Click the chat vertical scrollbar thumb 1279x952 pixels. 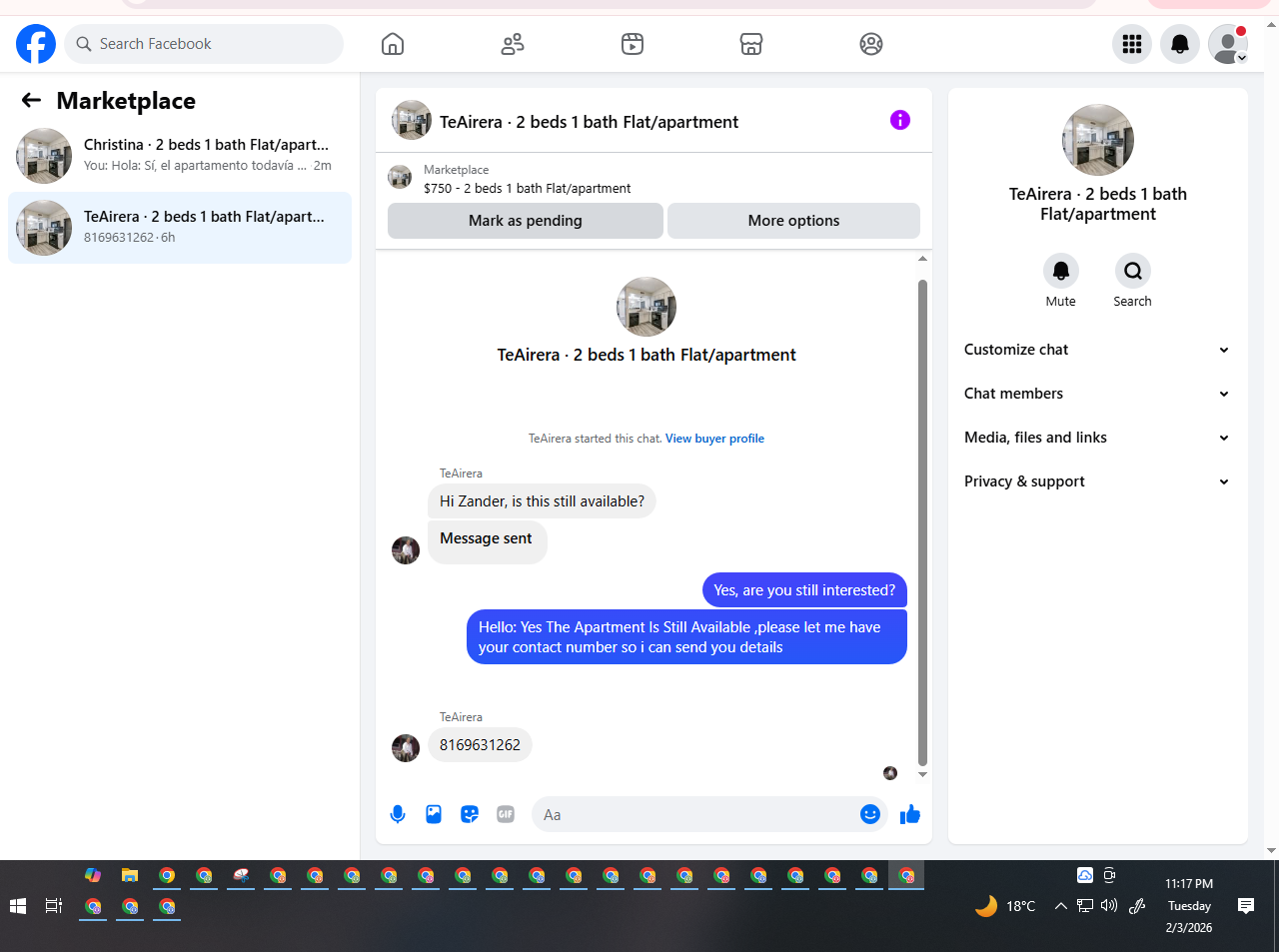[922, 522]
